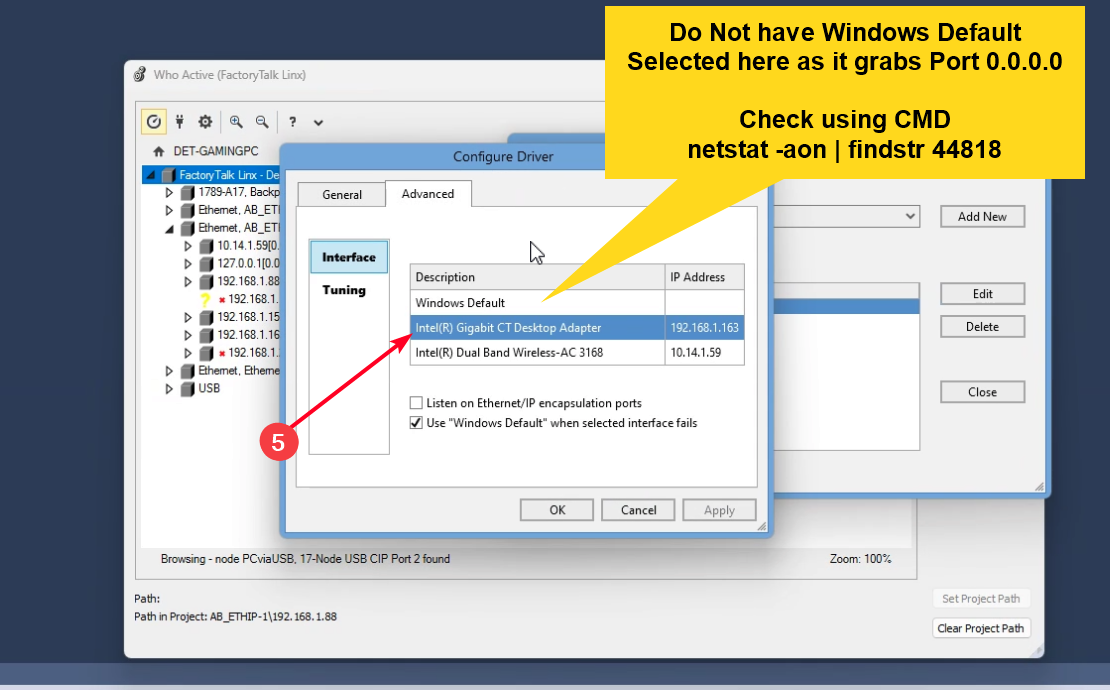
Task: Open the driver type combo box behind the dialog
Action: click(847, 217)
